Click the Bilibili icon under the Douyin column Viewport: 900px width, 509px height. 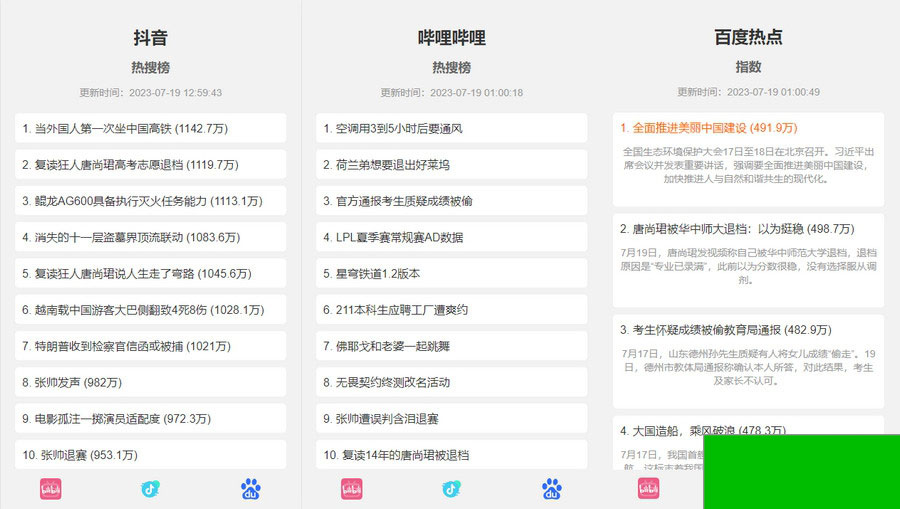pyautogui.click(x=51, y=489)
